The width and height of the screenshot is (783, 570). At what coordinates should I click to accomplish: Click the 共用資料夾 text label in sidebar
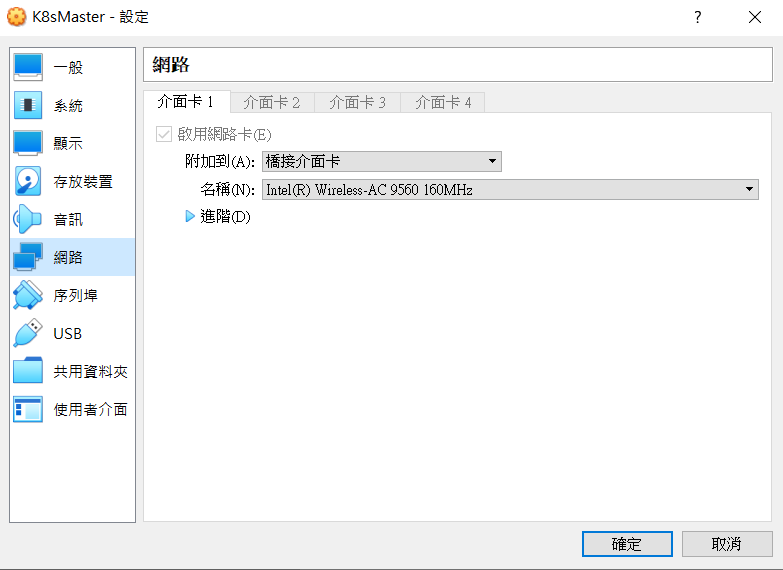tap(90, 371)
